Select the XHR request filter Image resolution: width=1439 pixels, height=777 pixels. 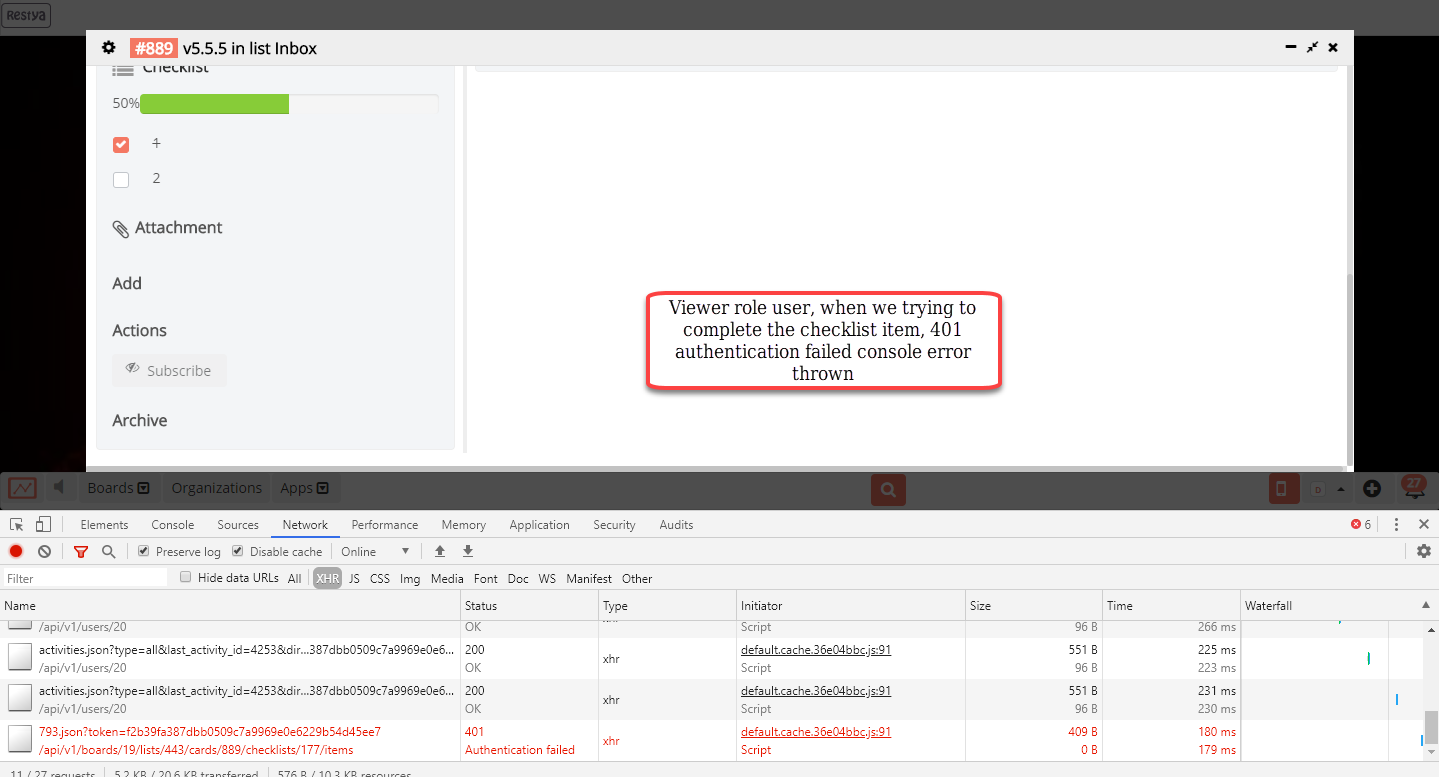pos(326,578)
